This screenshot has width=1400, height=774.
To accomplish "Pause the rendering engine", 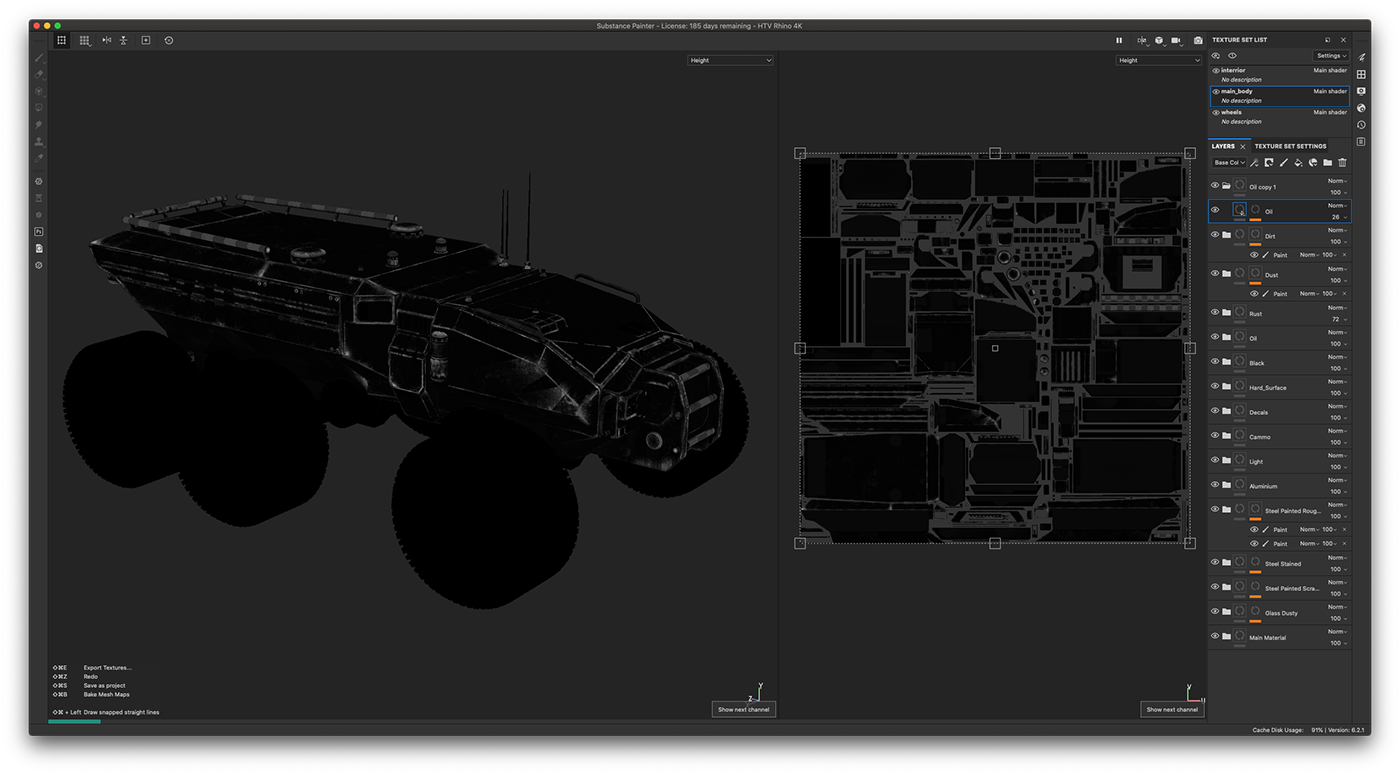I will 1119,40.
